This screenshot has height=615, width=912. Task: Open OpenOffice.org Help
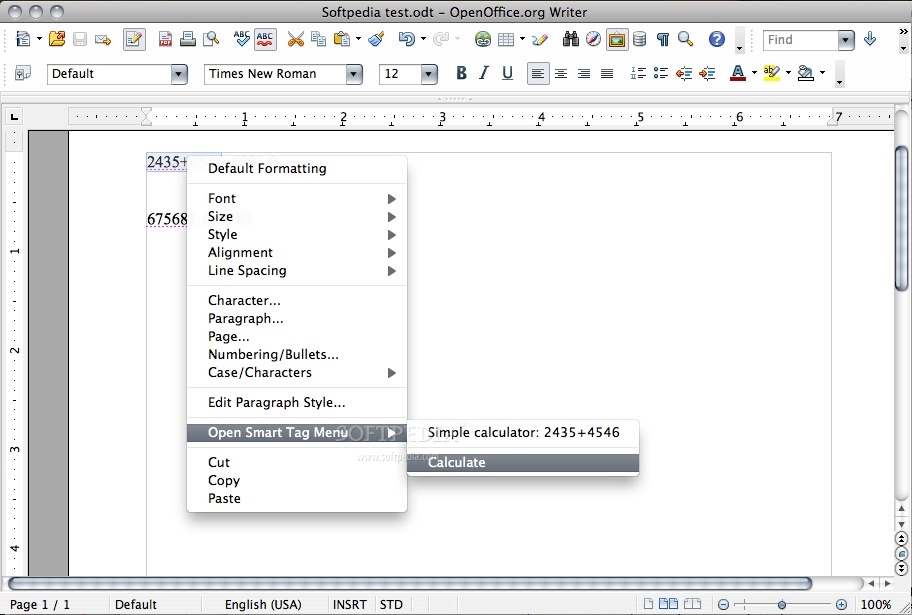[x=717, y=39]
